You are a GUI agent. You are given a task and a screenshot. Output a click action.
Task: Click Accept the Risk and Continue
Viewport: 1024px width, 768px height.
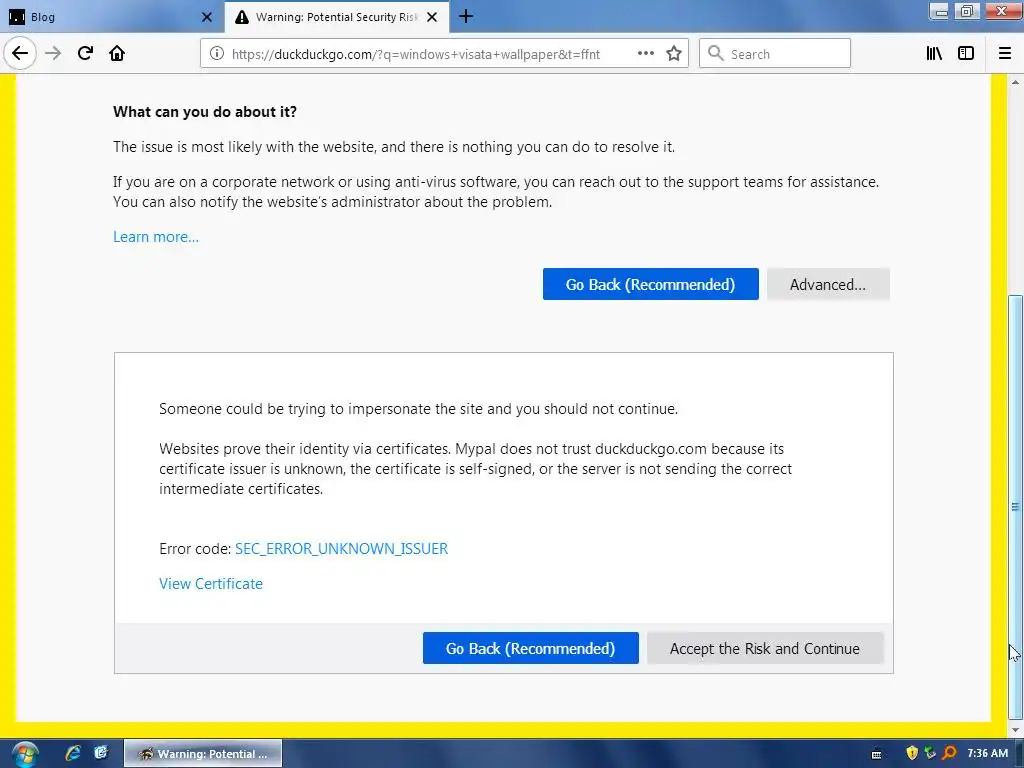(x=765, y=648)
